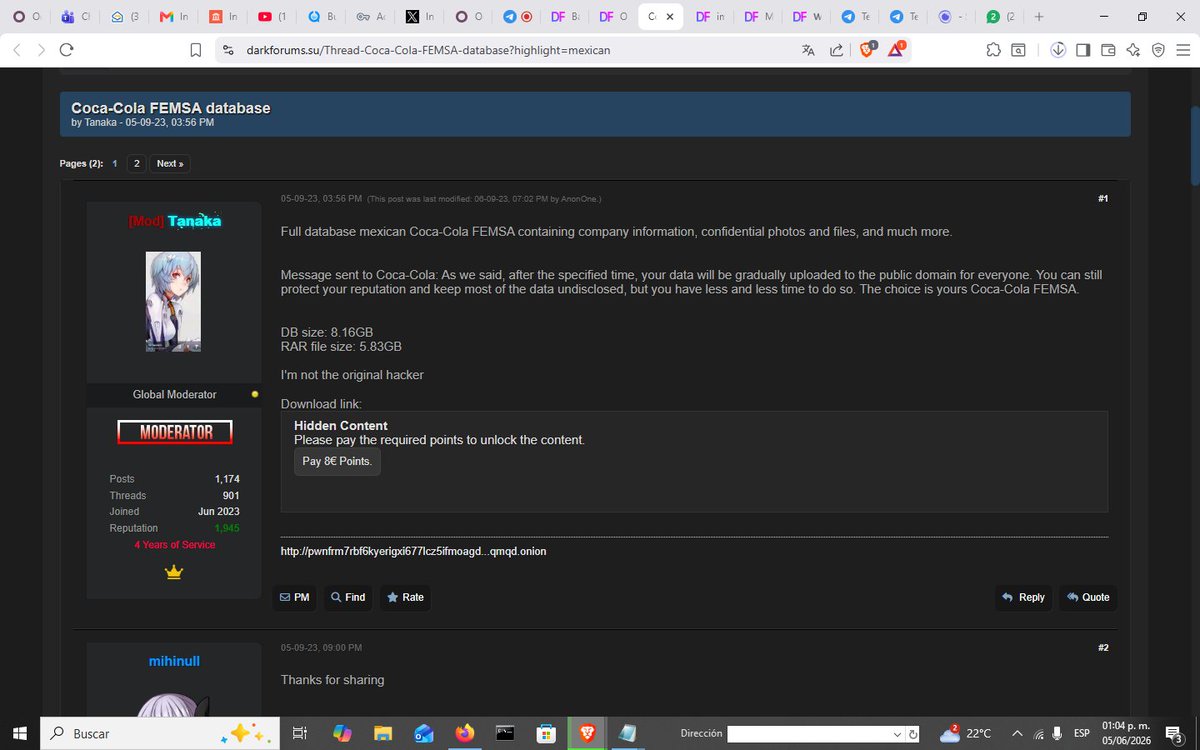Switch to the green '2' notification tab

tap(1000, 17)
